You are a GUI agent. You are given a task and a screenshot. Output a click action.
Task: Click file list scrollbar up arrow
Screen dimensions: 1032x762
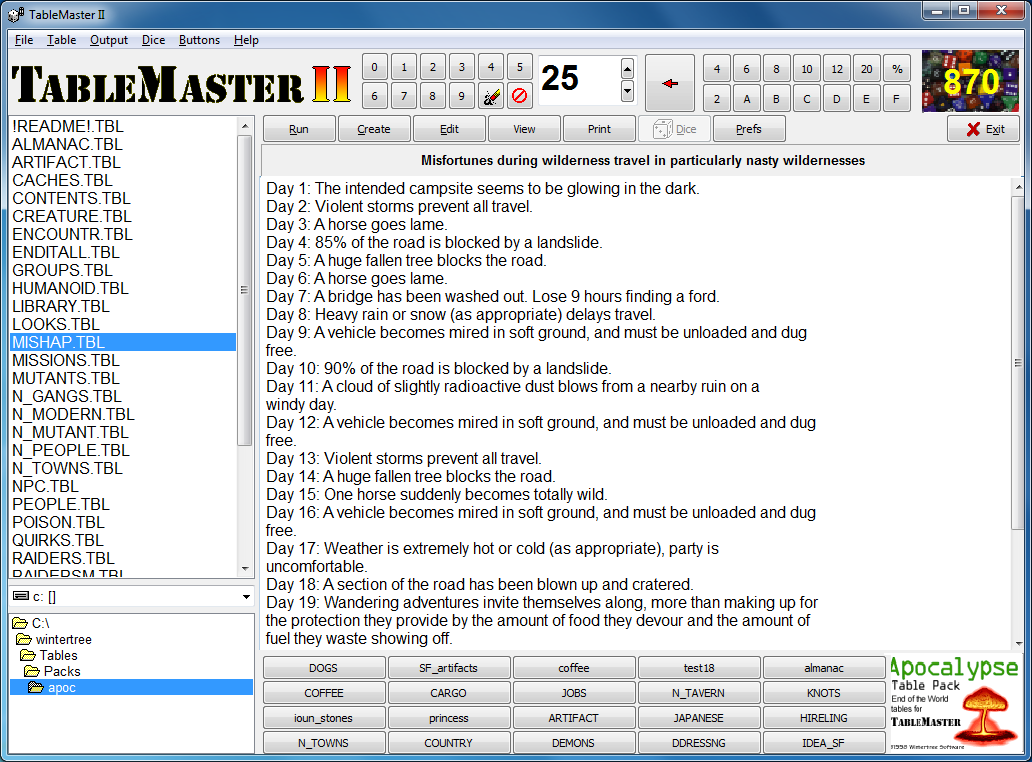[245, 126]
